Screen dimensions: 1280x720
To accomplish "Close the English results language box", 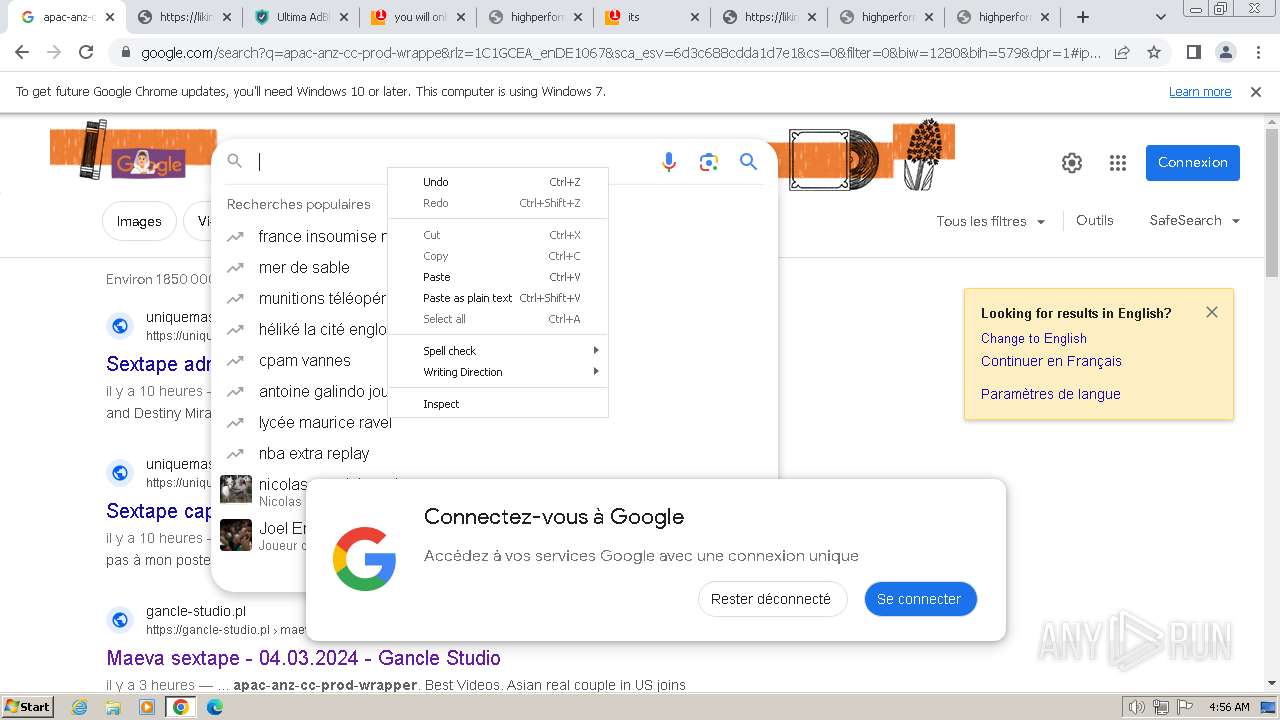I will pyautogui.click(x=1212, y=312).
